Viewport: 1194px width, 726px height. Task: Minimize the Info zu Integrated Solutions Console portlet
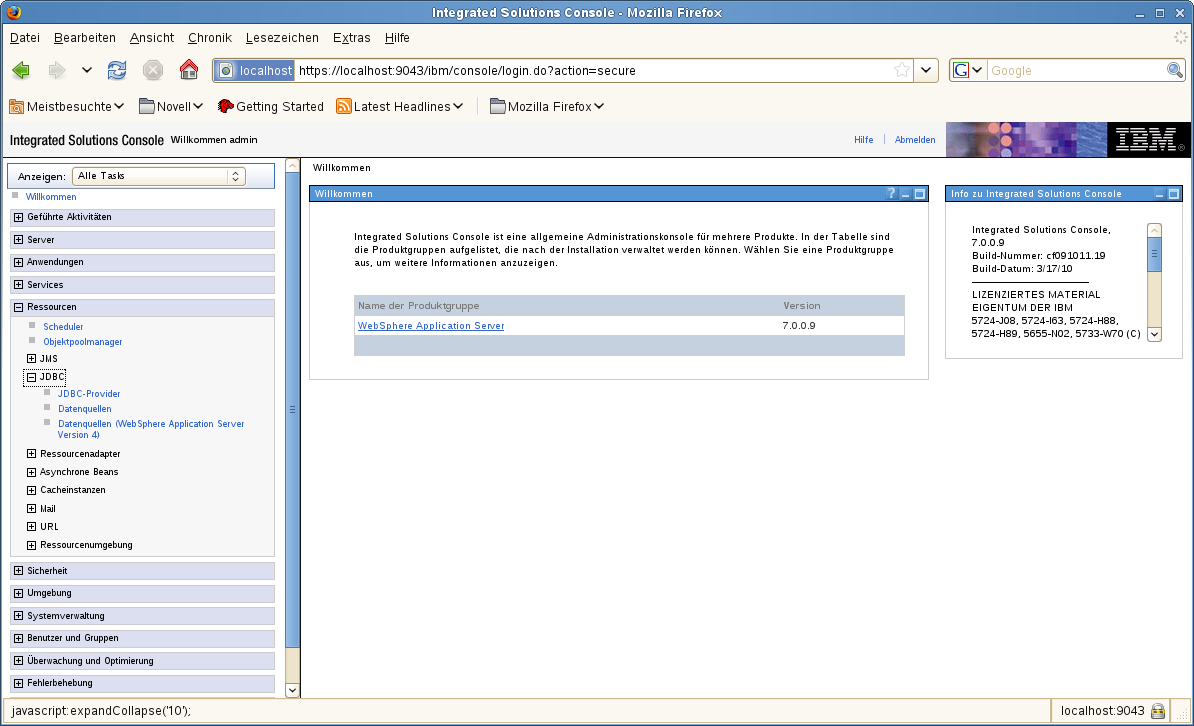click(x=1160, y=194)
